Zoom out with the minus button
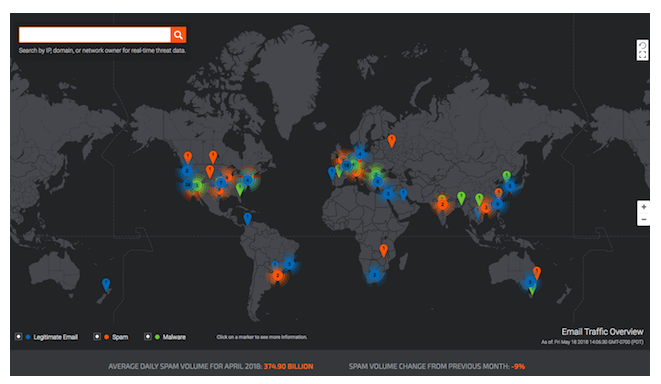The image size is (661, 384). coord(644,220)
